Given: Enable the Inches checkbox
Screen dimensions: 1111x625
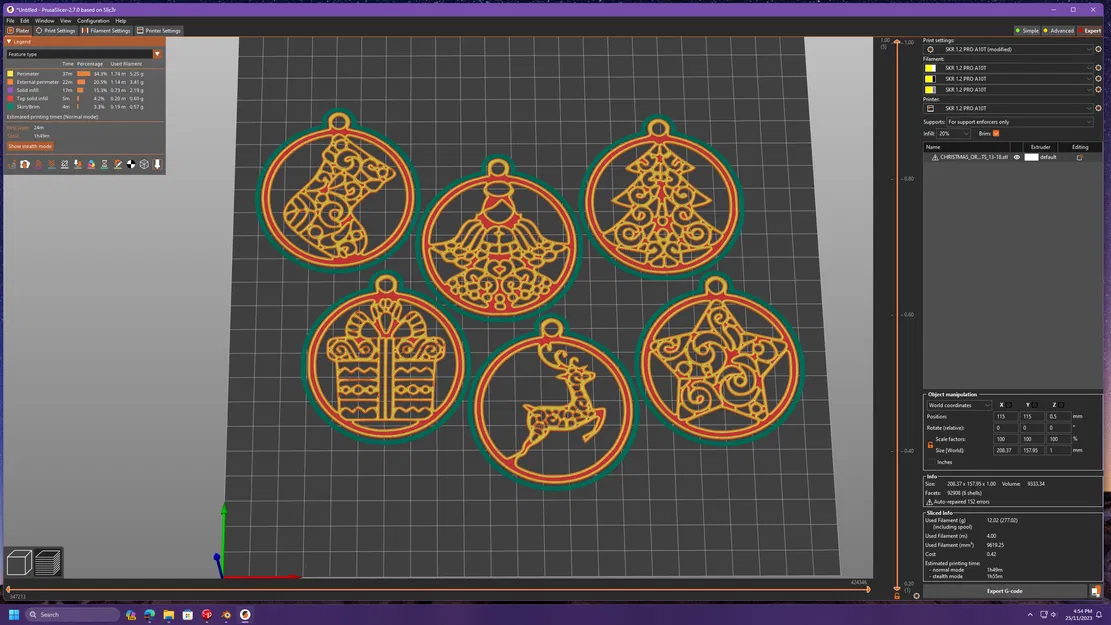Looking at the screenshot, I should [x=931, y=462].
